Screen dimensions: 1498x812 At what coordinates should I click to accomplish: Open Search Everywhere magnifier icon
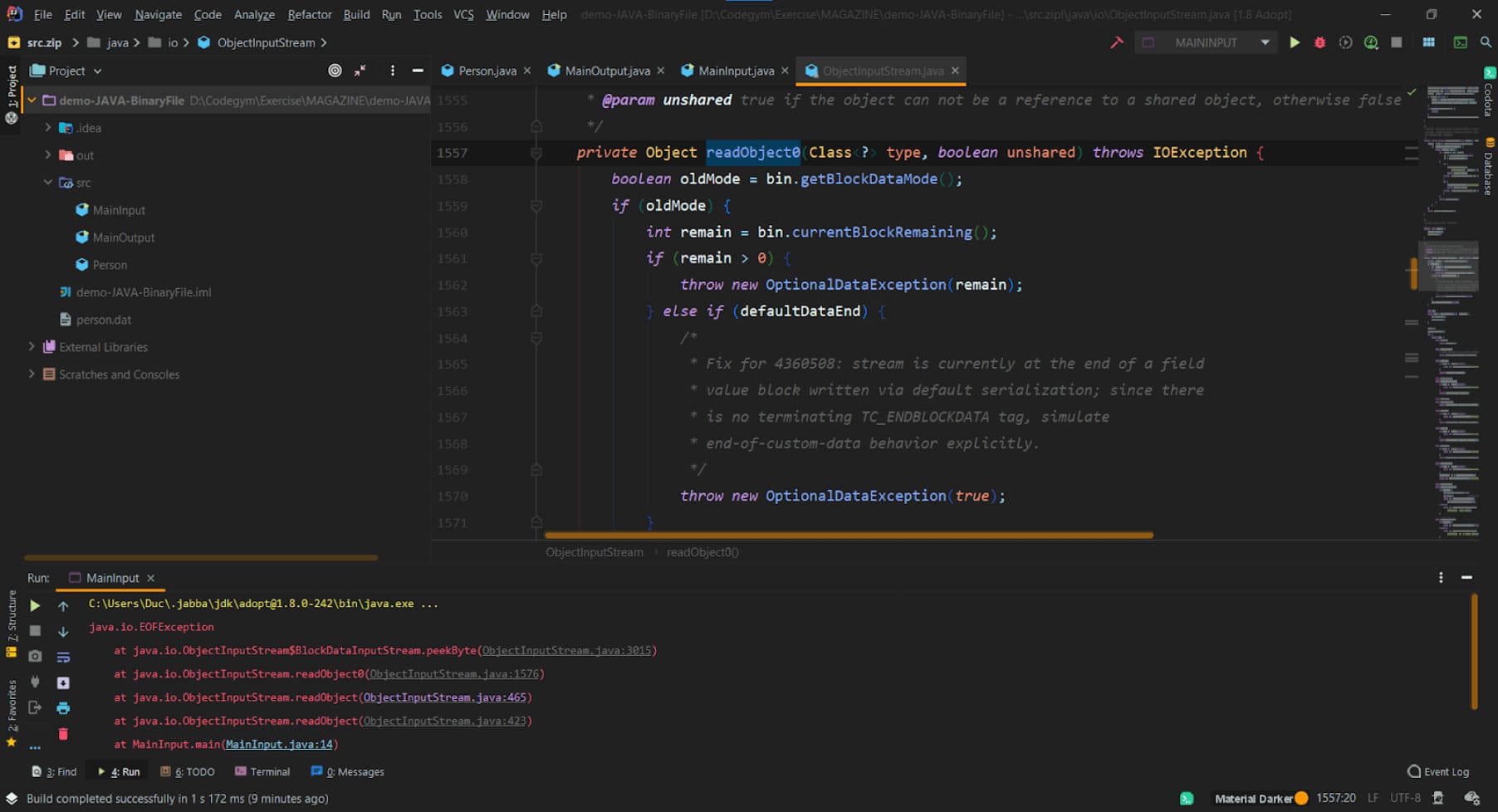pos(1486,42)
